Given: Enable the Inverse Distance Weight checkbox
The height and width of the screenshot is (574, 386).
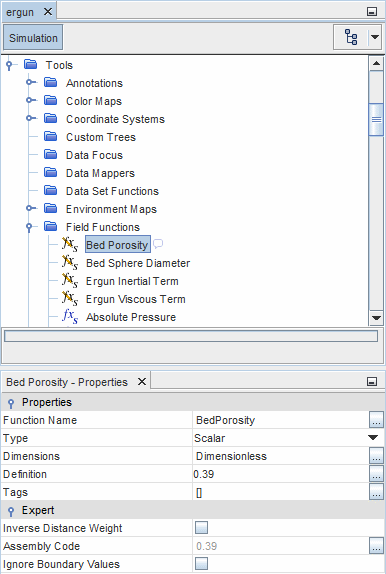Looking at the screenshot, I should [x=201, y=528].
